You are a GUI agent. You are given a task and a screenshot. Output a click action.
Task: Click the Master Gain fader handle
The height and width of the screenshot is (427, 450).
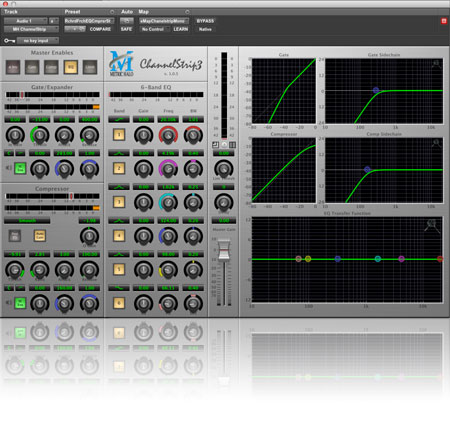coord(224,250)
